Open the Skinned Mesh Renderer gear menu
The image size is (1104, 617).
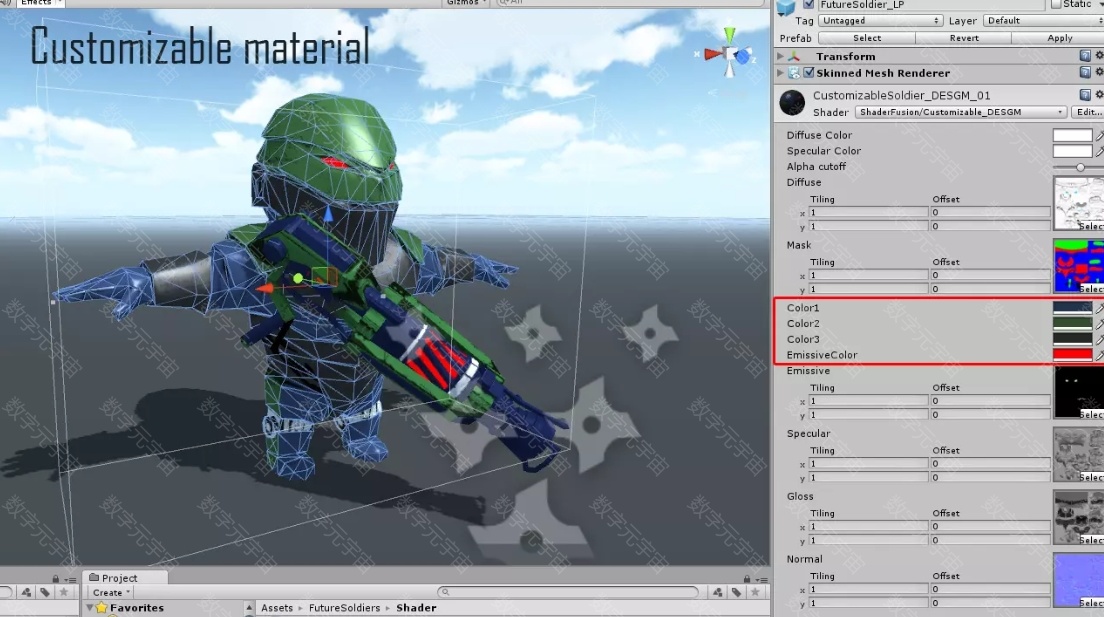[1099, 72]
